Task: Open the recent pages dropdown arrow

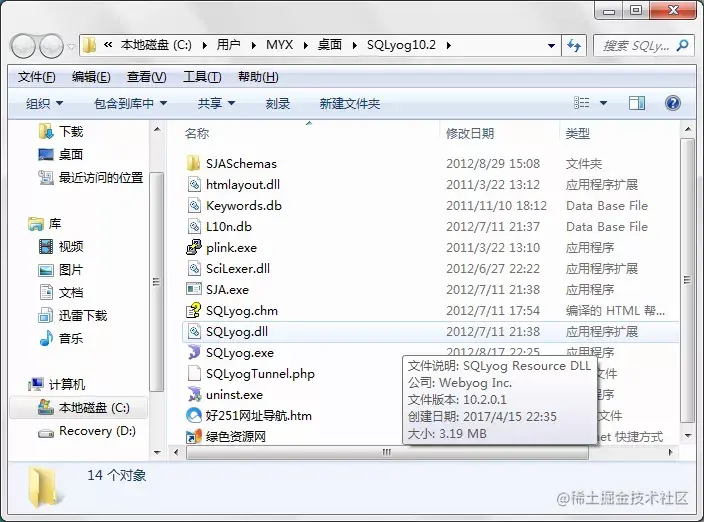Action: click(71, 46)
